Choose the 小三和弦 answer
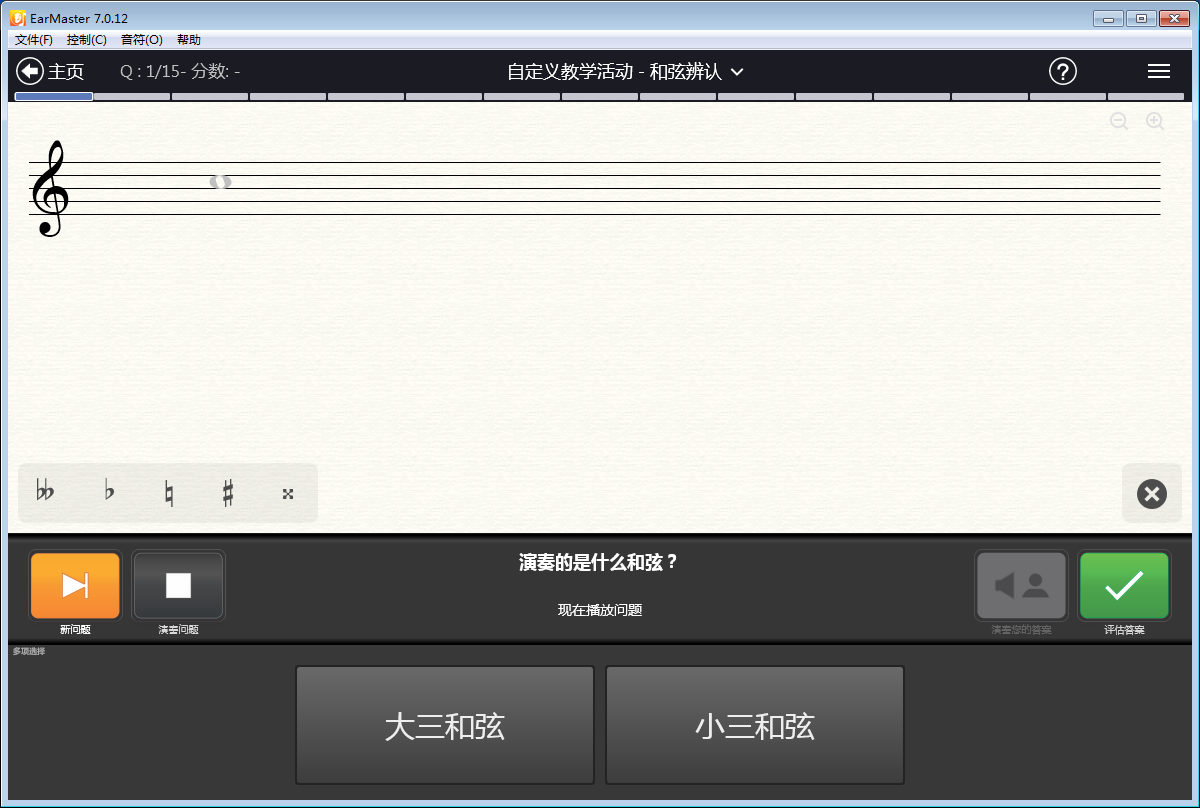This screenshot has height=808, width=1200. (755, 726)
